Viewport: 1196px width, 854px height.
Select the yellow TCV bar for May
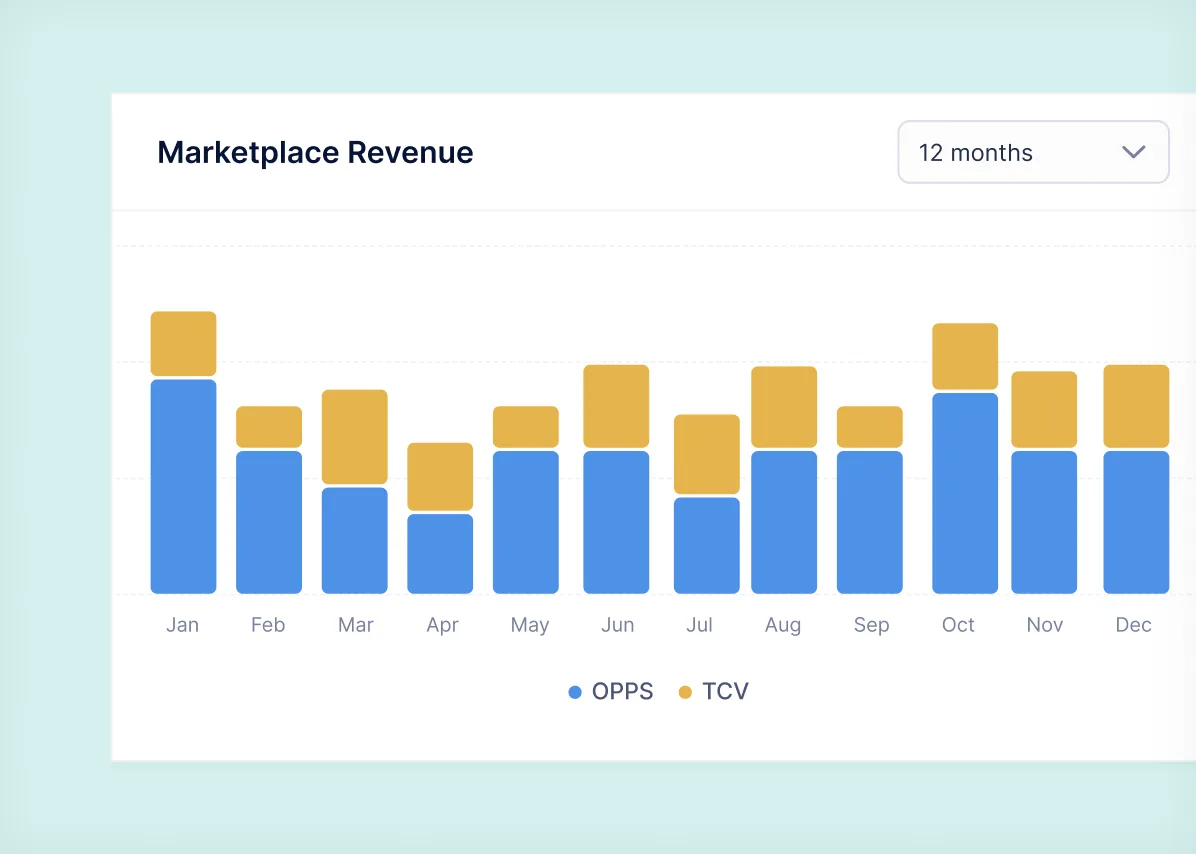(x=526, y=427)
